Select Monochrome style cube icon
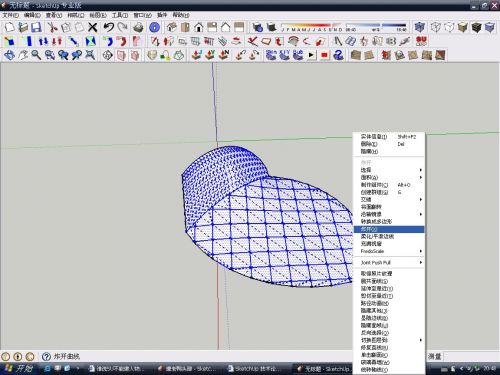The width and height of the screenshot is (500, 375). 490,27
